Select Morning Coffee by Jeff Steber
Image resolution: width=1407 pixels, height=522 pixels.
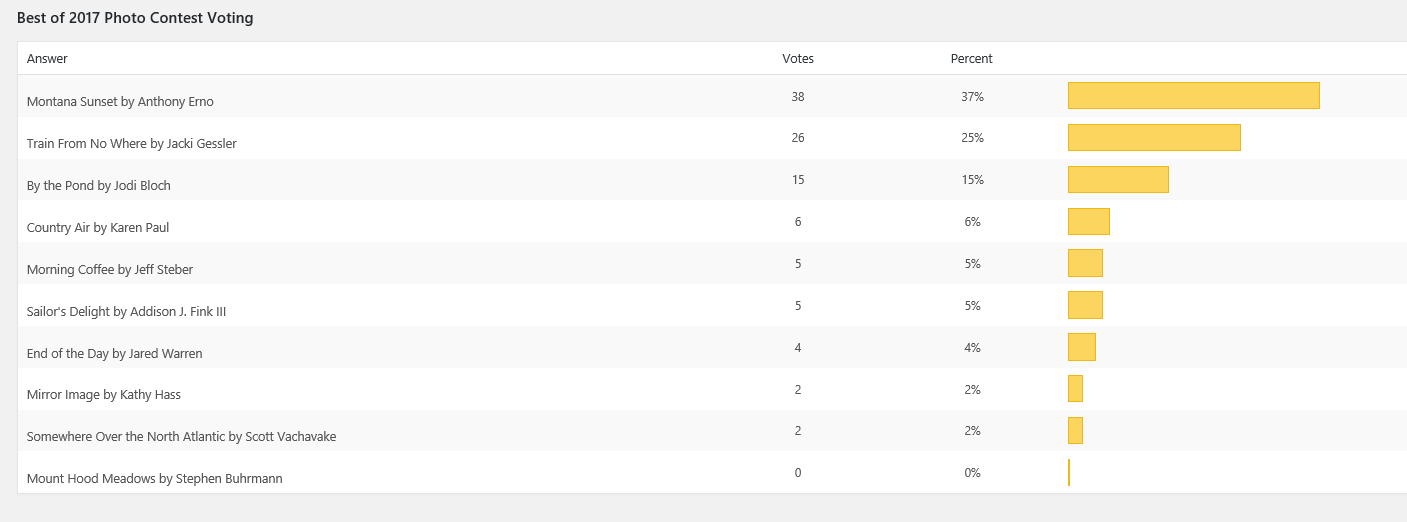pos(110,270)
